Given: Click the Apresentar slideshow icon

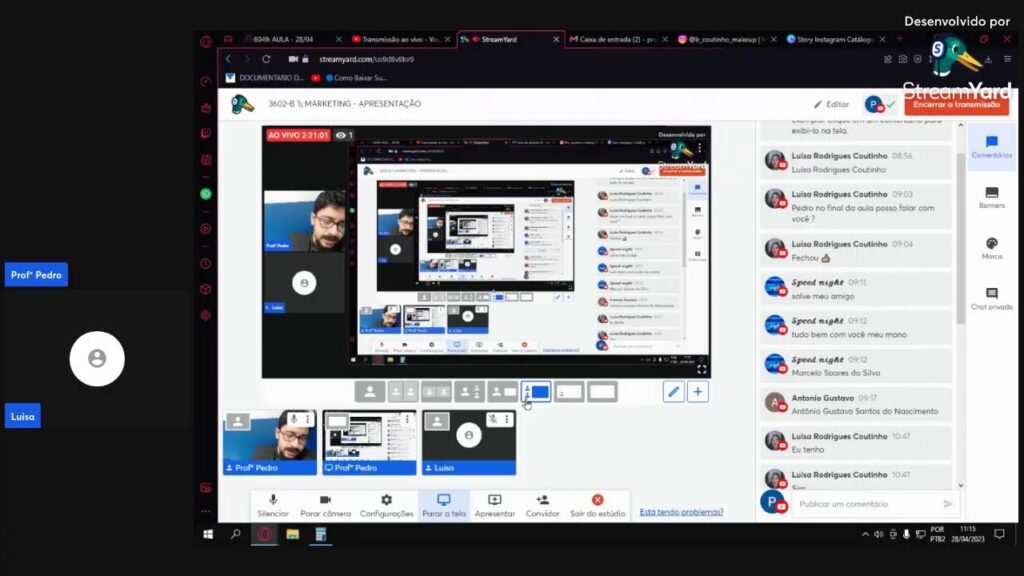Looking at the screenshot, I should (494, 500).
